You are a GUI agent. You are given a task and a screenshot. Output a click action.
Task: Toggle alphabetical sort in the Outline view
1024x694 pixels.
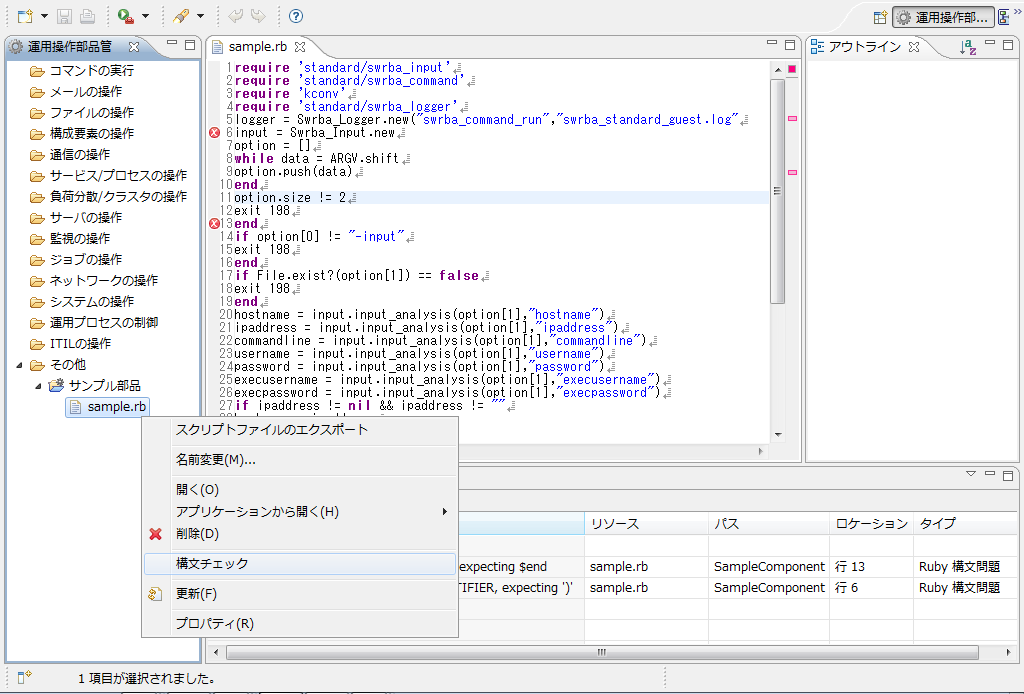968,47
